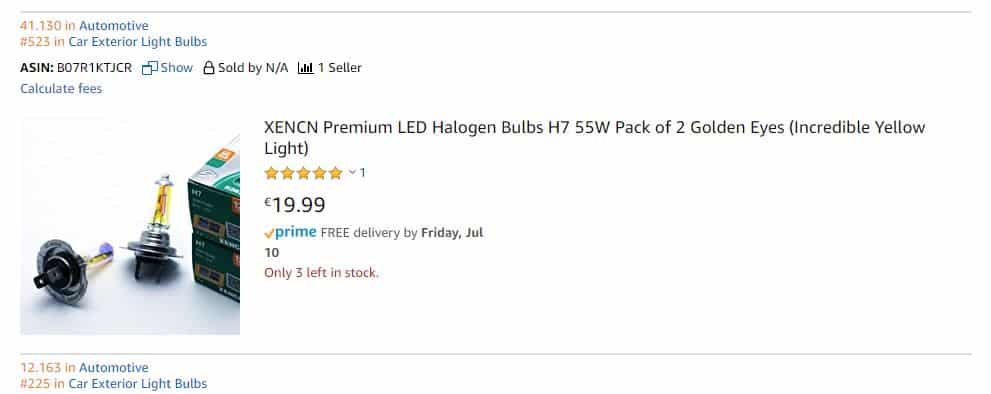Click the Only 3 left in stock text
The height and width of the screenshot is (394, 991).
click(x=321, y=273)
